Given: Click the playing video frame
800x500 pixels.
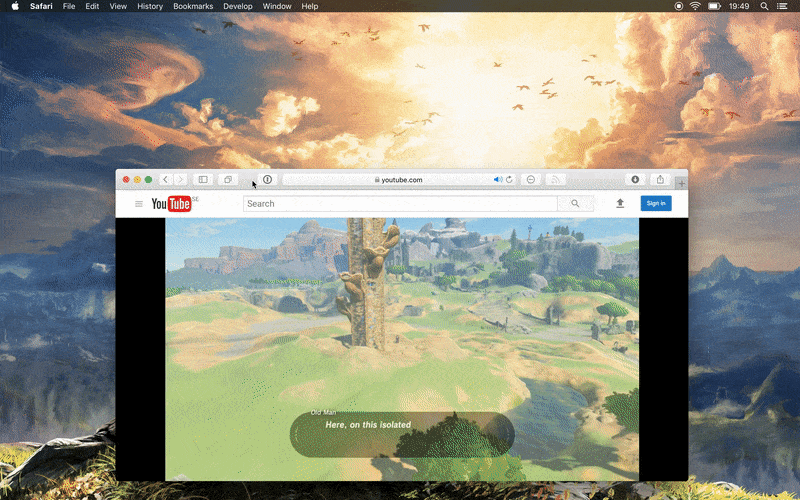Looking at the screenshot, I should tap(402, 349).
